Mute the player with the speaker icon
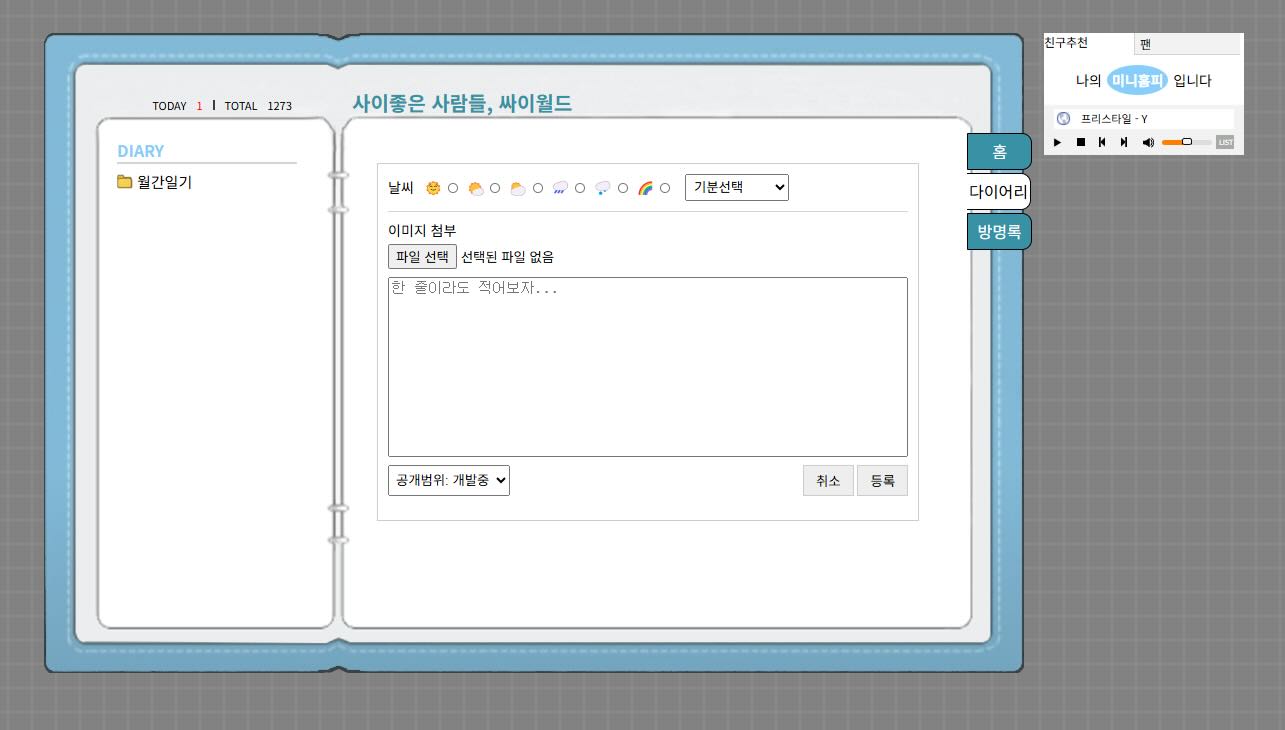1285x730 pixels. pyautogui.click(x=1148, y=143)
